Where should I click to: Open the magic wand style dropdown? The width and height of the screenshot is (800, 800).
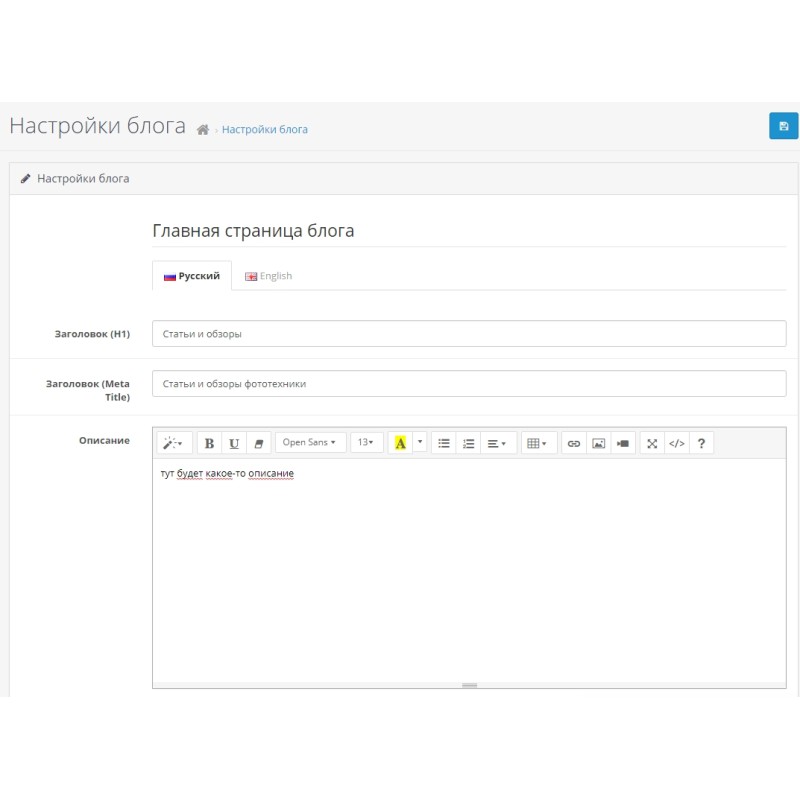click(174, 443)
